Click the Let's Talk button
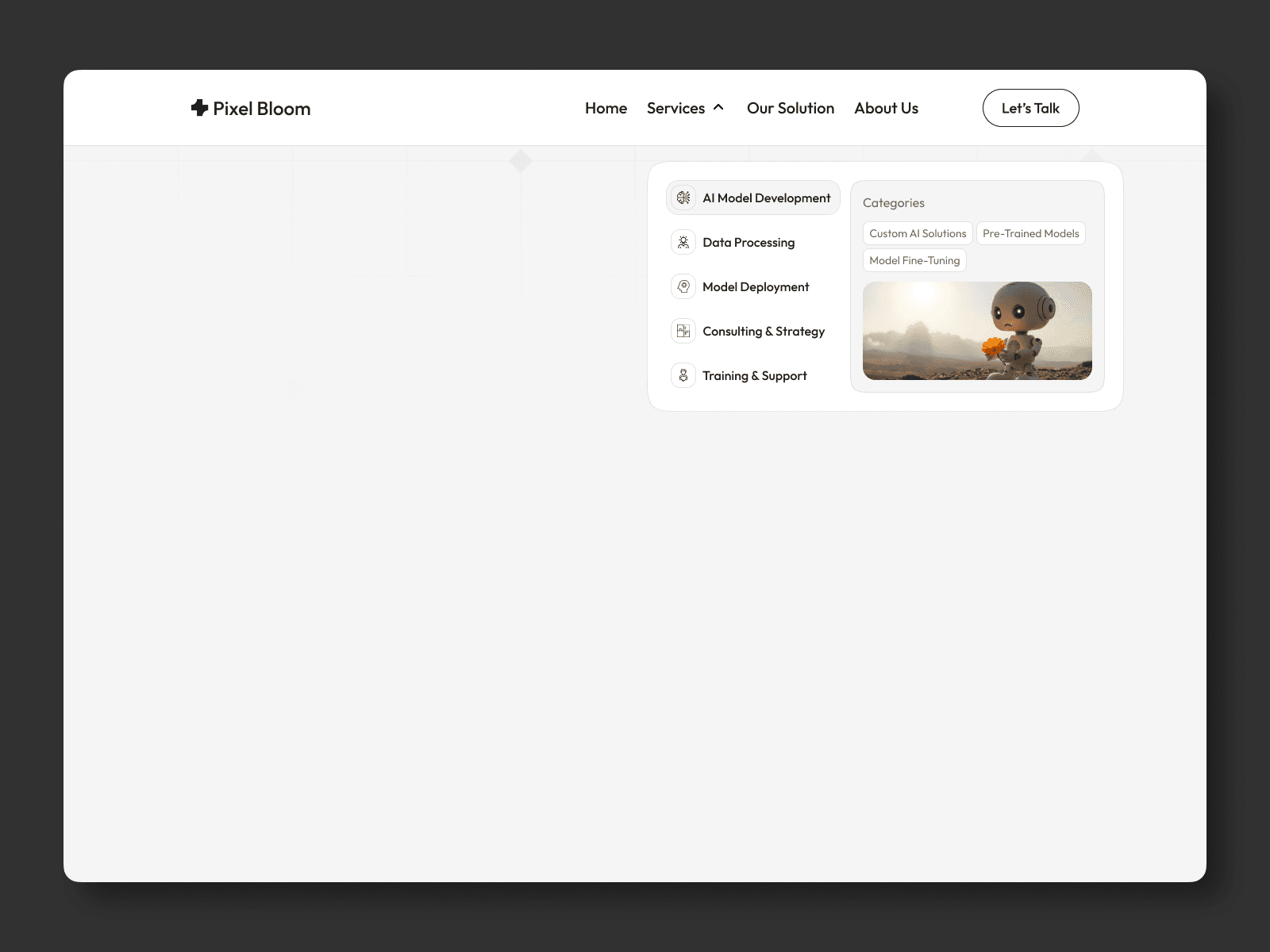This screenshot has height=952, width=1270. tap(1030, 108)
